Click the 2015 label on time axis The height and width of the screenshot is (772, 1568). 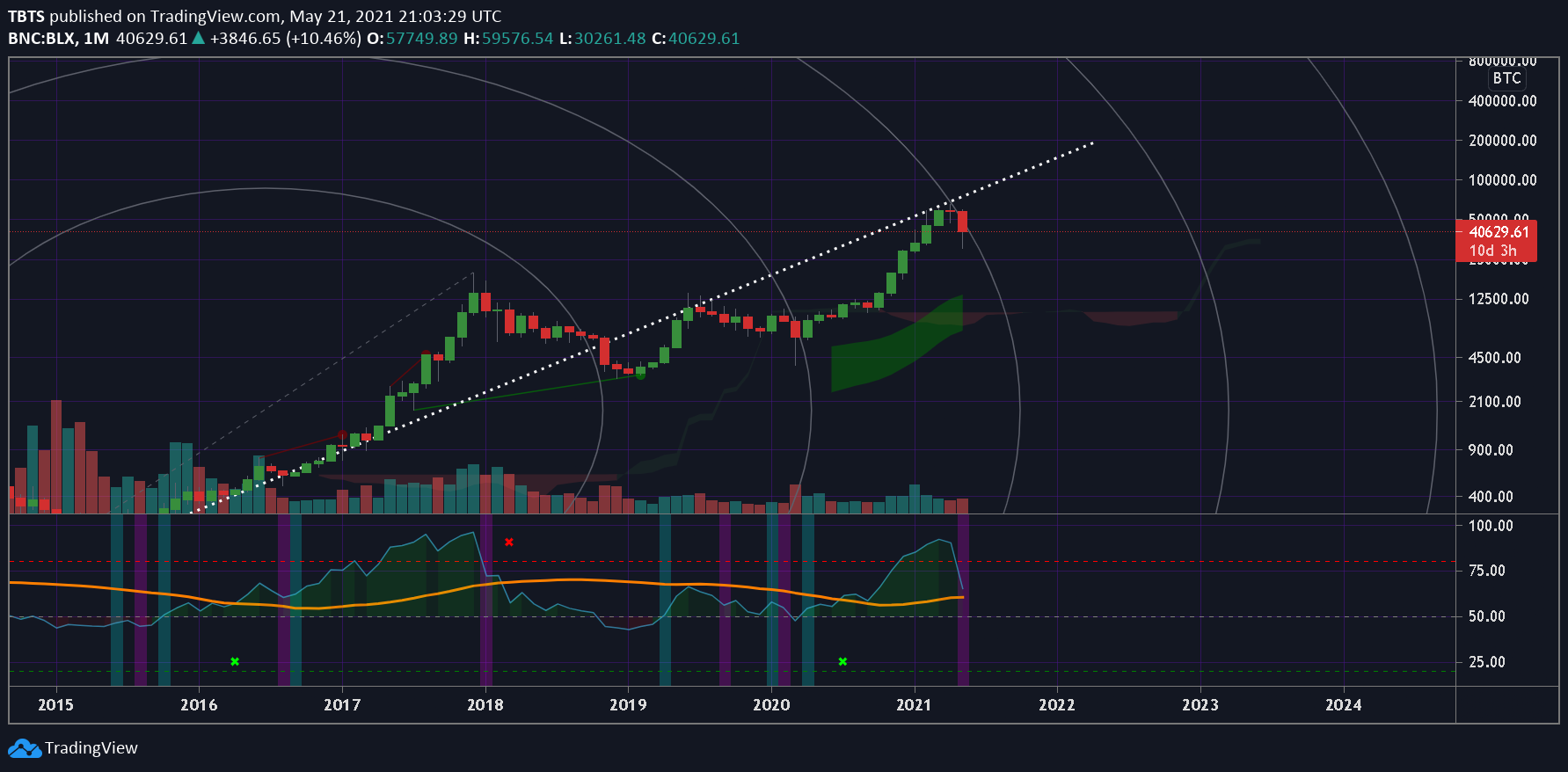(x=56, y=705)
